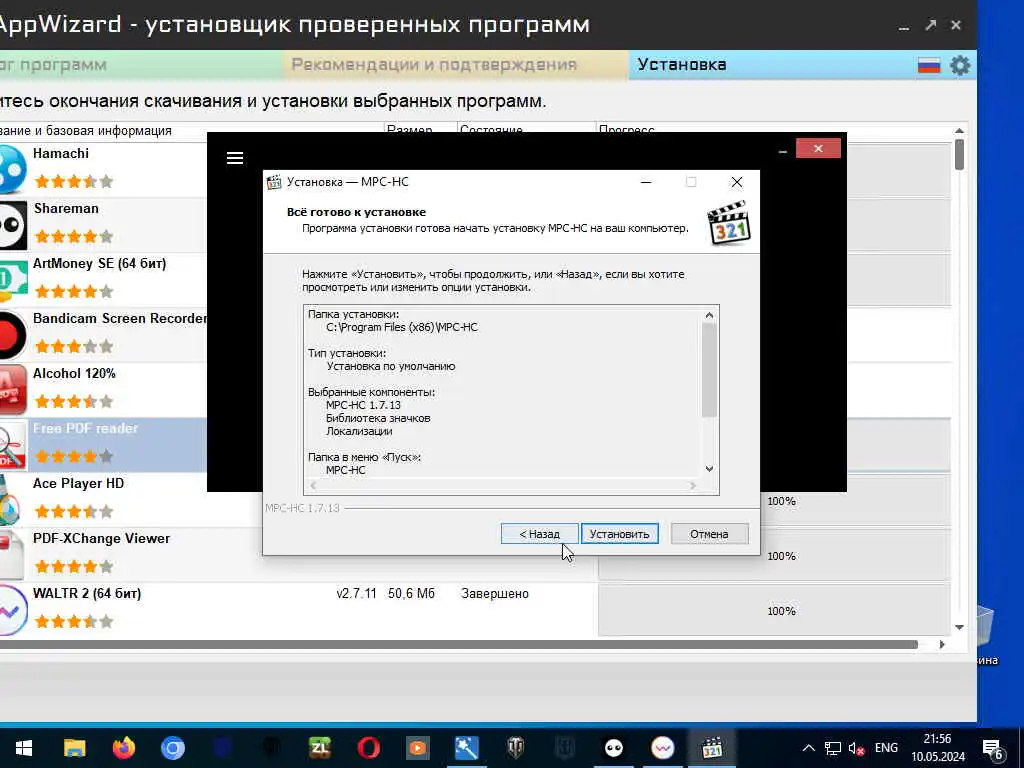The image size is (1024, 768).
Task: Click the MPC-HC clapperboard icon in setup title bar
Action: click(x=274, y=182)
